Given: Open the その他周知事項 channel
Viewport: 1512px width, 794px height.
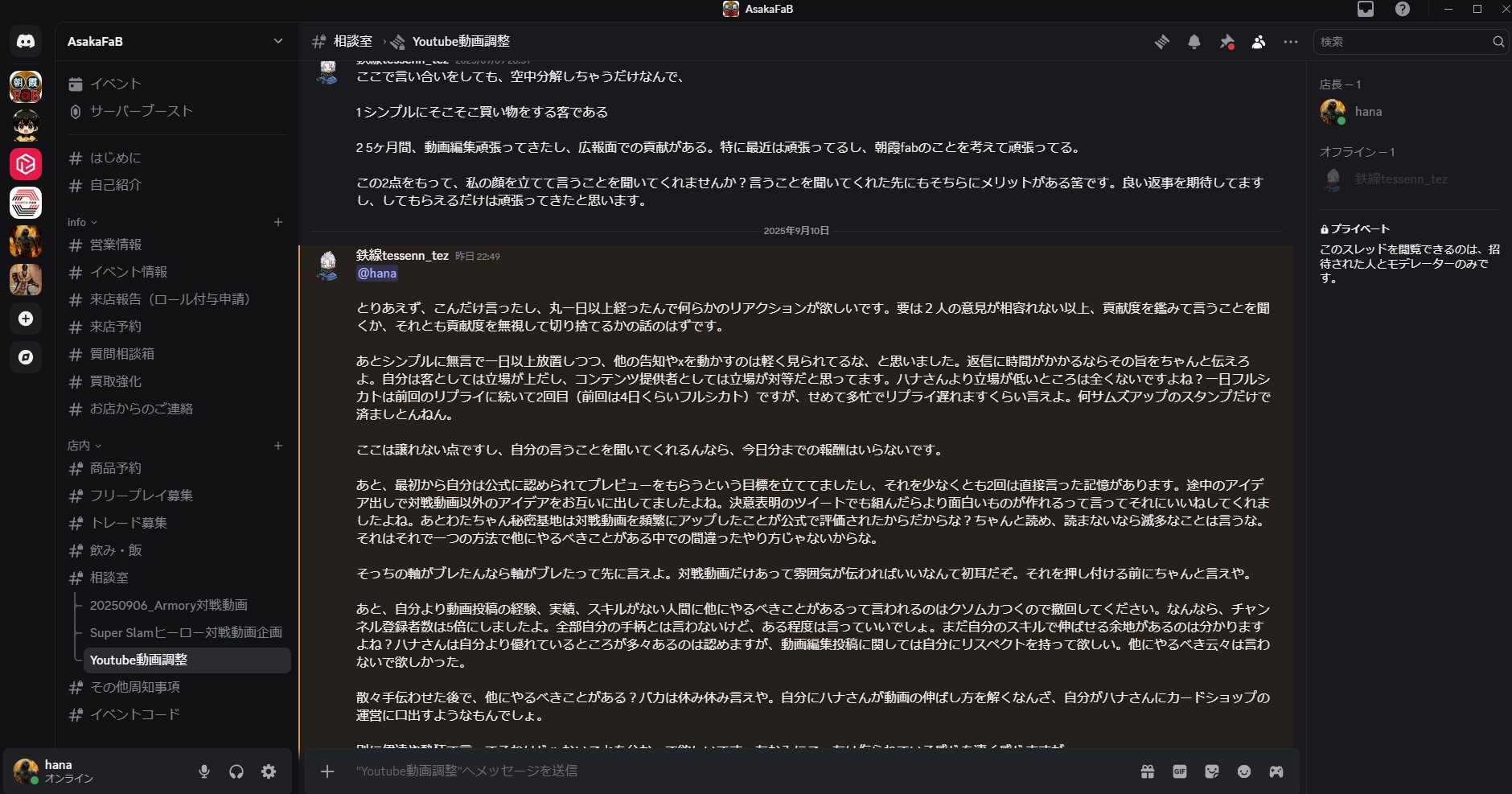Looking at the screenshot, I should point(176,687).
